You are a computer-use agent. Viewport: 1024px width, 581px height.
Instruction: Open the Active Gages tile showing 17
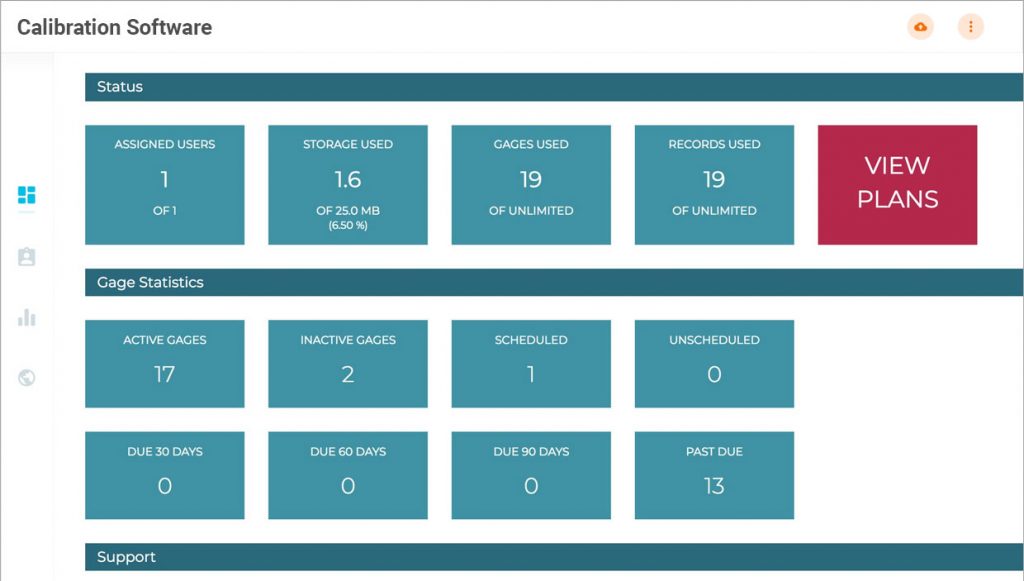164,364
